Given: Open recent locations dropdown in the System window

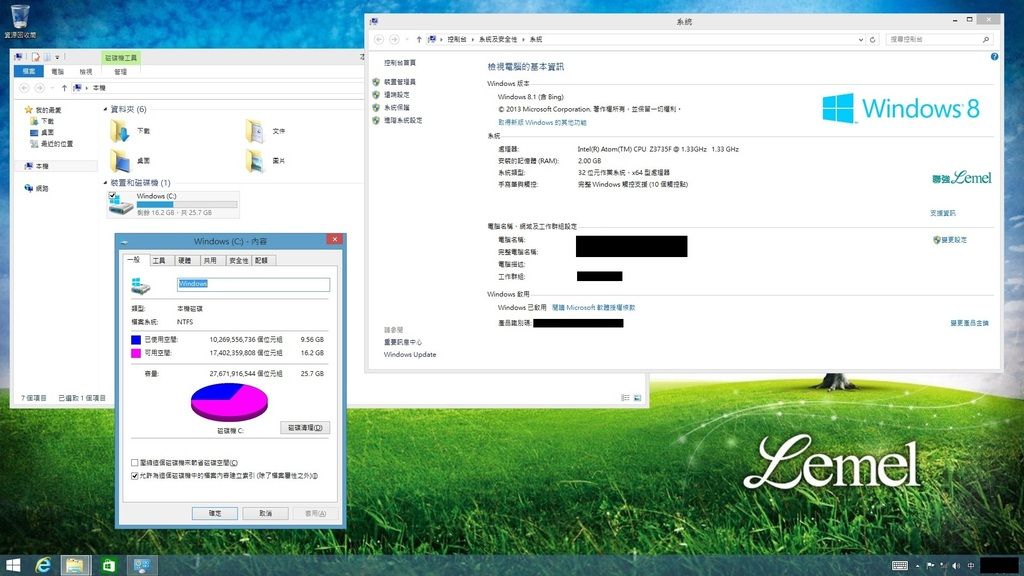Looking at the screenshot, I should (407, 39).
